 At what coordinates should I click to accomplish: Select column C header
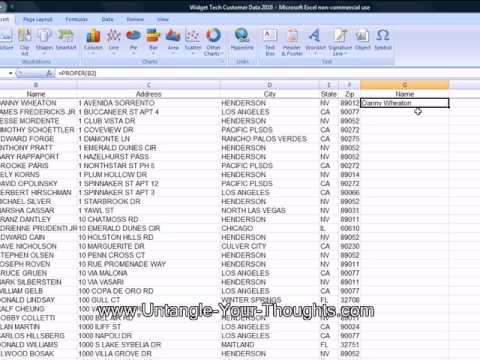tap(148, 85)
